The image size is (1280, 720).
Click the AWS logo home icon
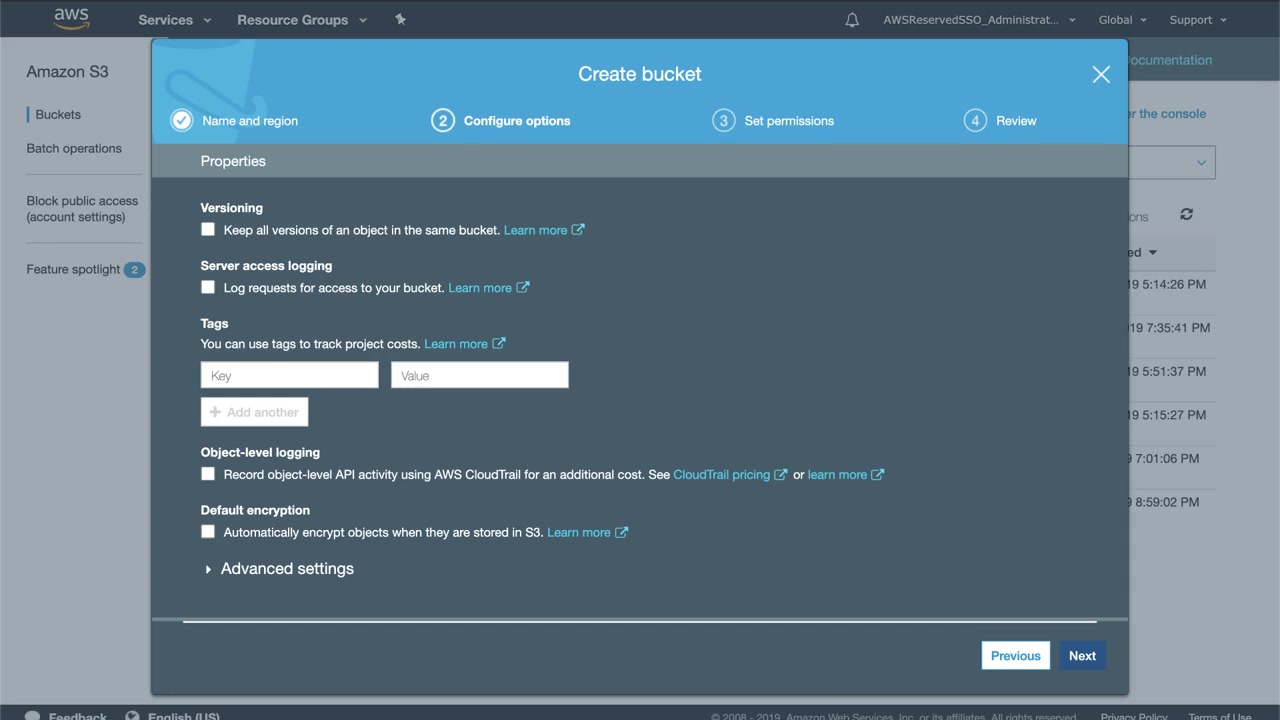tap(72, 19)
